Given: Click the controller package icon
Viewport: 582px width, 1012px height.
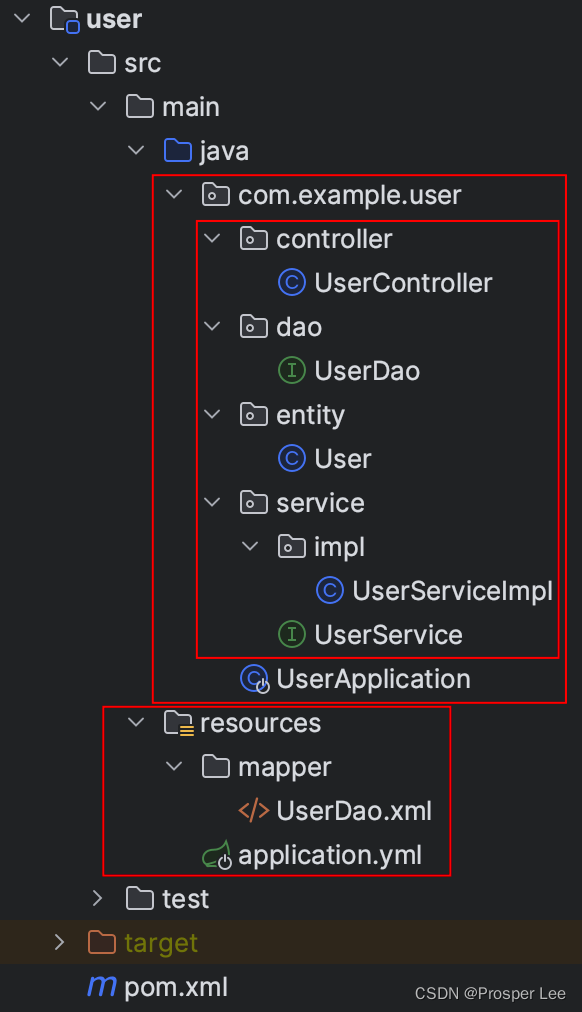Looking at the screenshot, I should pos(254,239).
